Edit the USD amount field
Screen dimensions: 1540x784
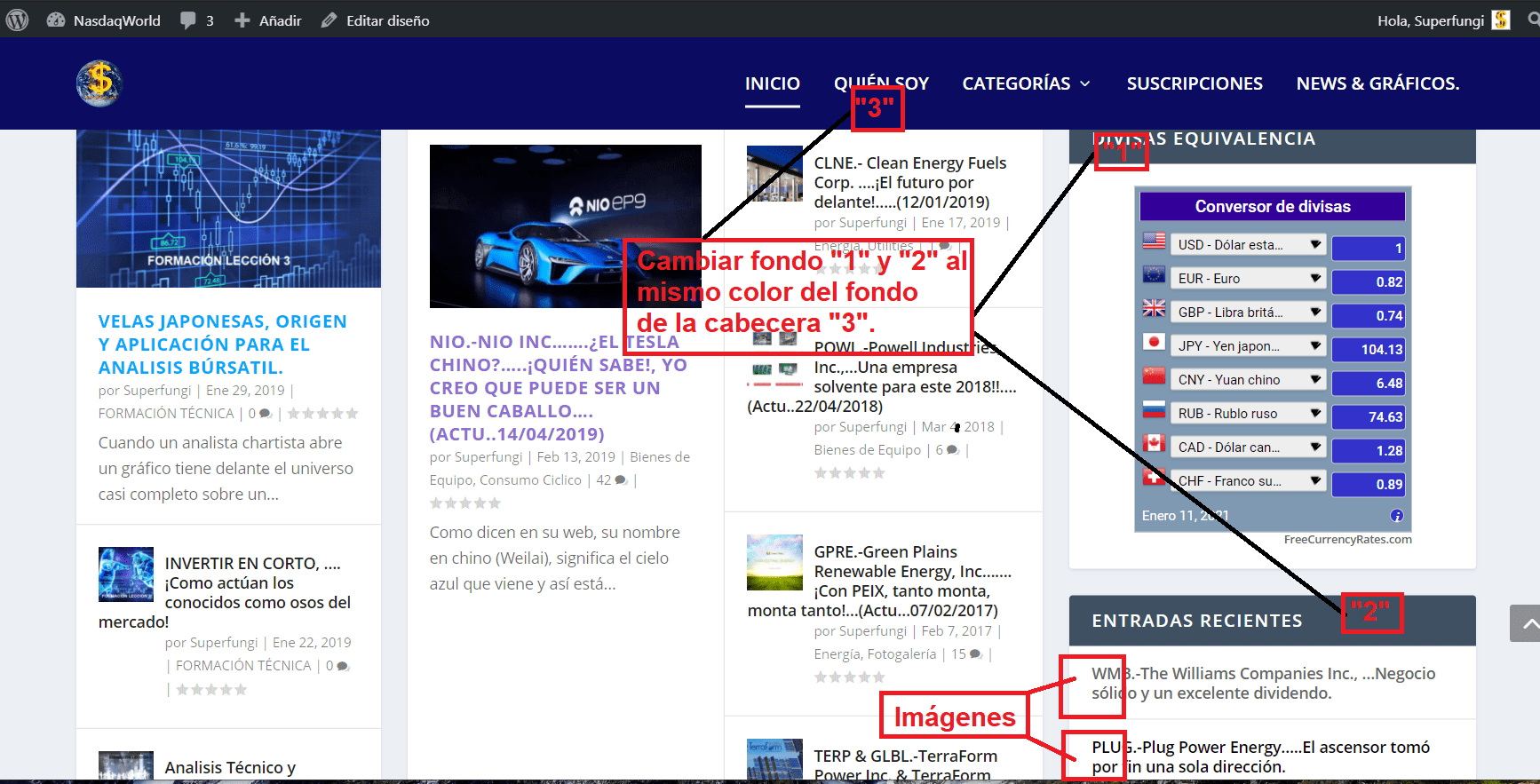click(x=1369, y=249)
